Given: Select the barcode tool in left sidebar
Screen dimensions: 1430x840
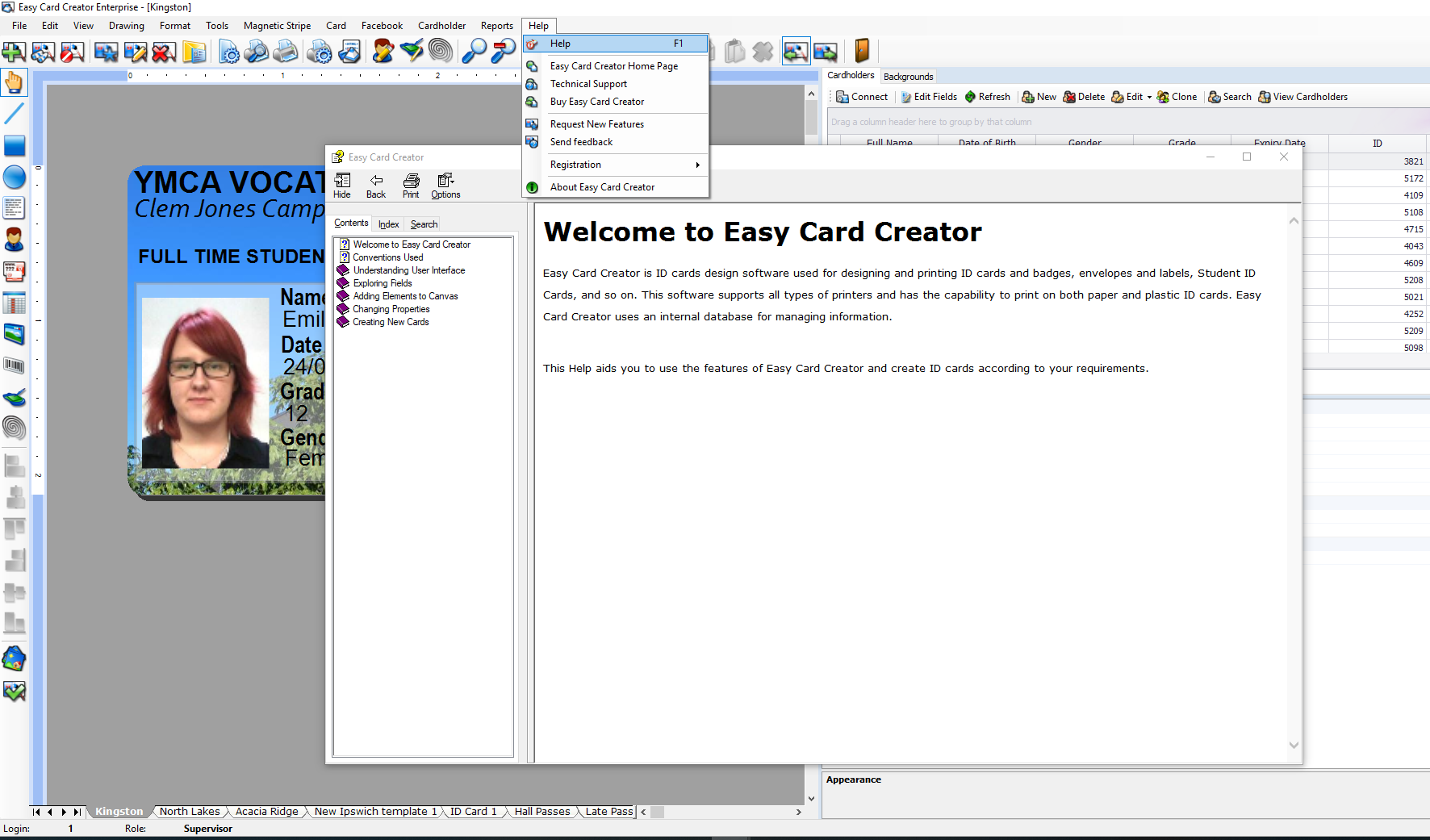Looking at the screenshot, I should [14, 366].
